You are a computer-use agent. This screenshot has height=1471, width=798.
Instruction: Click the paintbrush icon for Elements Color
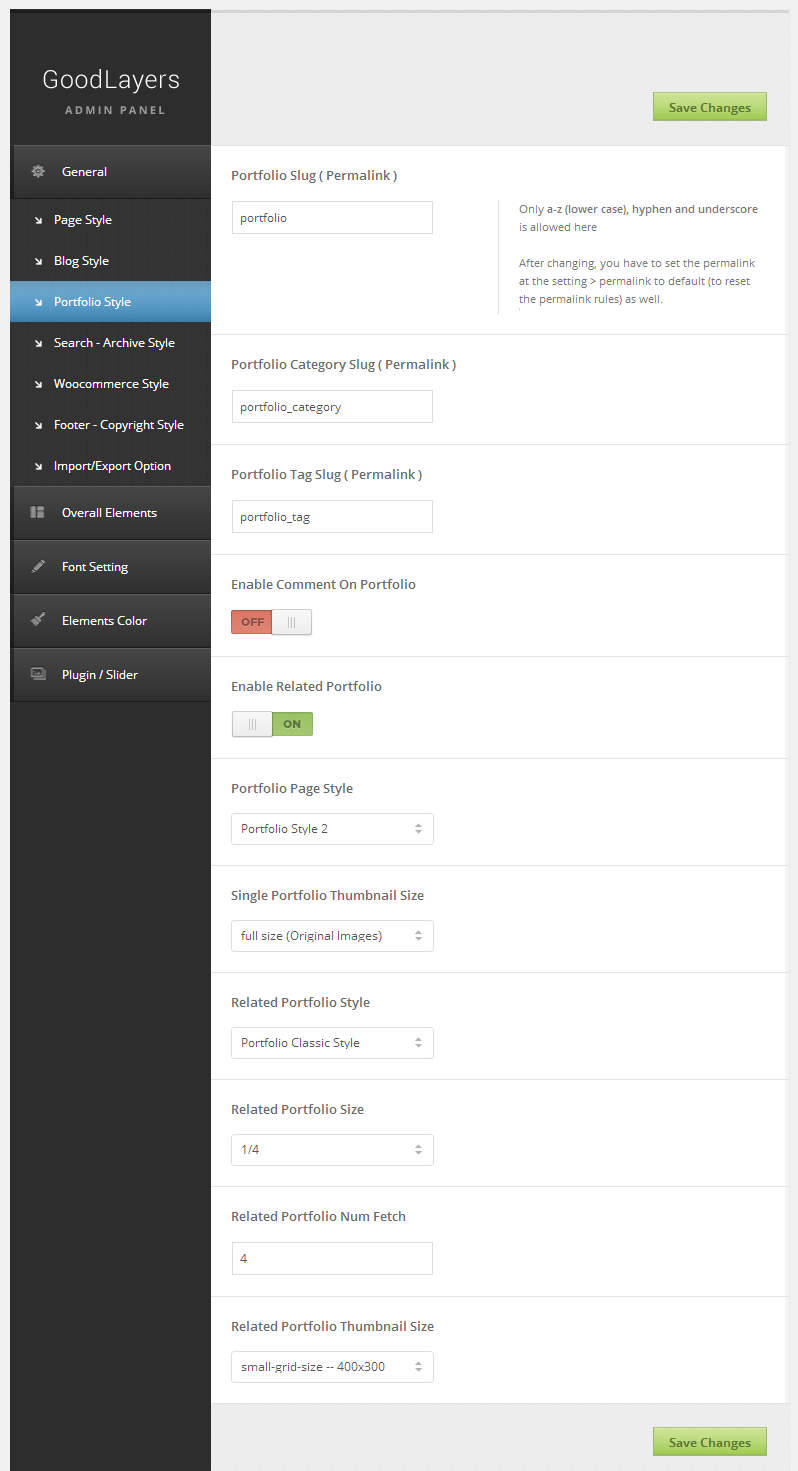[38, 621]
